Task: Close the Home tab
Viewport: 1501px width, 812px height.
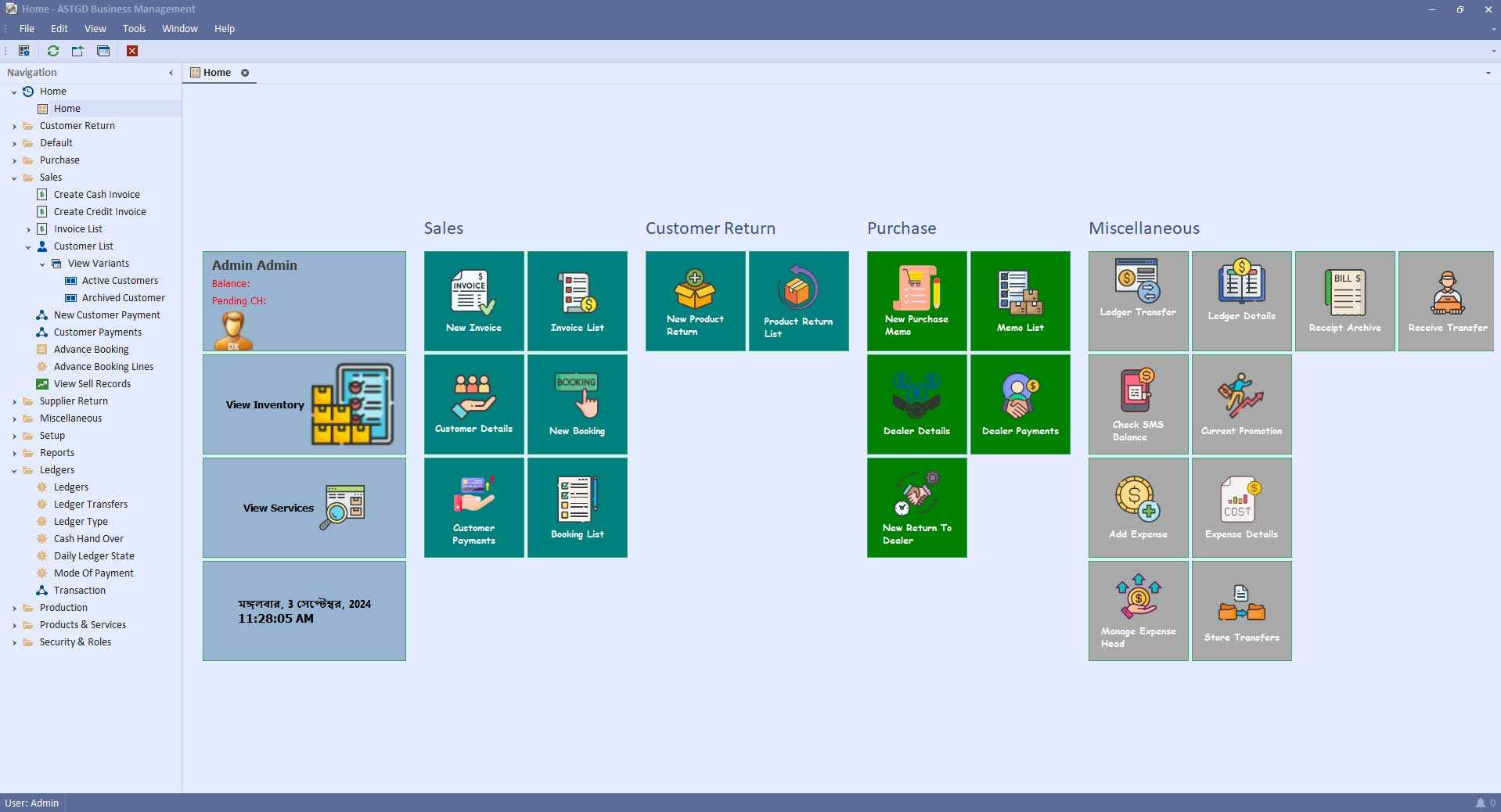Action: (245, 73)
